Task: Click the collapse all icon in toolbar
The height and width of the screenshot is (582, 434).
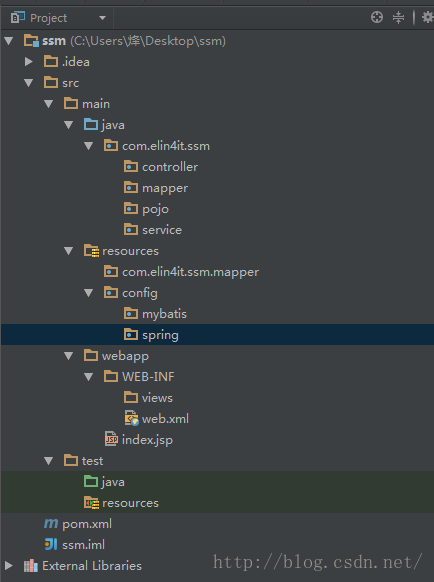Action: [x=398, y=17]
